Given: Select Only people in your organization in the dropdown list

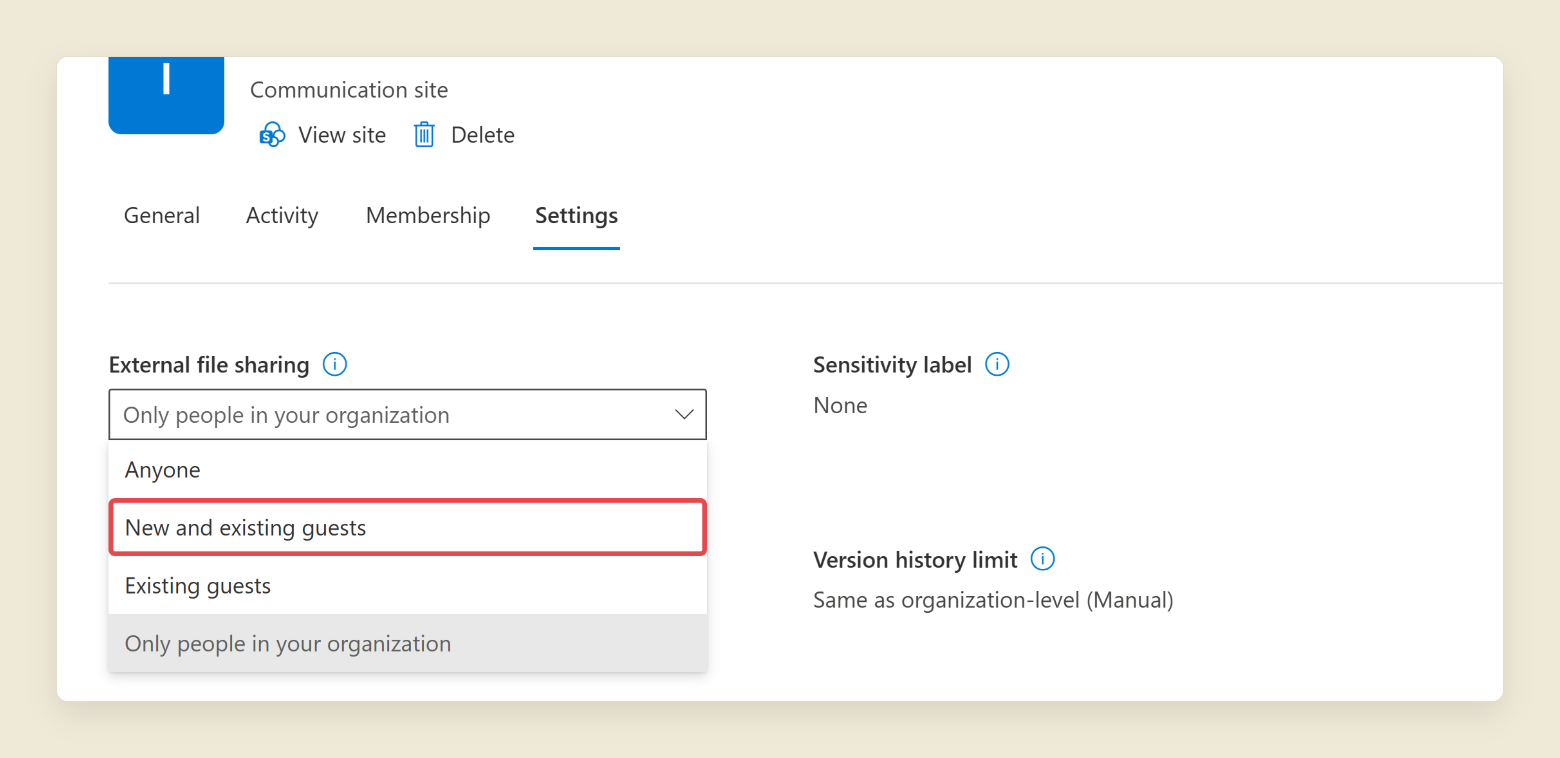Looking at the screenshot, I should click(407, 643).
